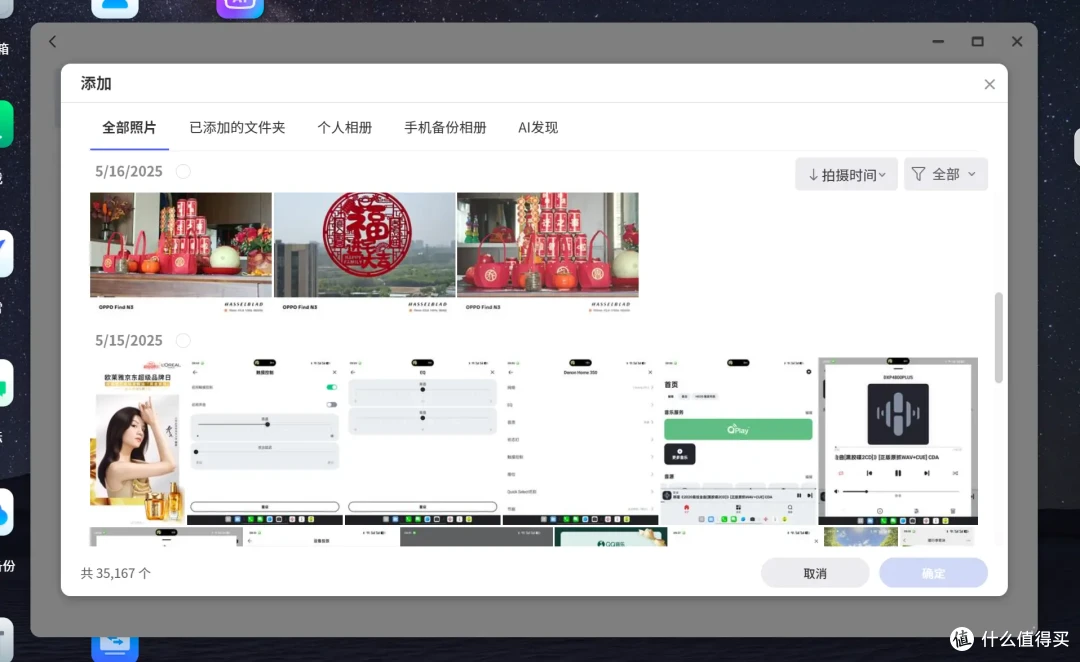The image size is (1080, 662).
Task: Select the QQ音乐 green thumbnail at bottom
Action: 611,537
